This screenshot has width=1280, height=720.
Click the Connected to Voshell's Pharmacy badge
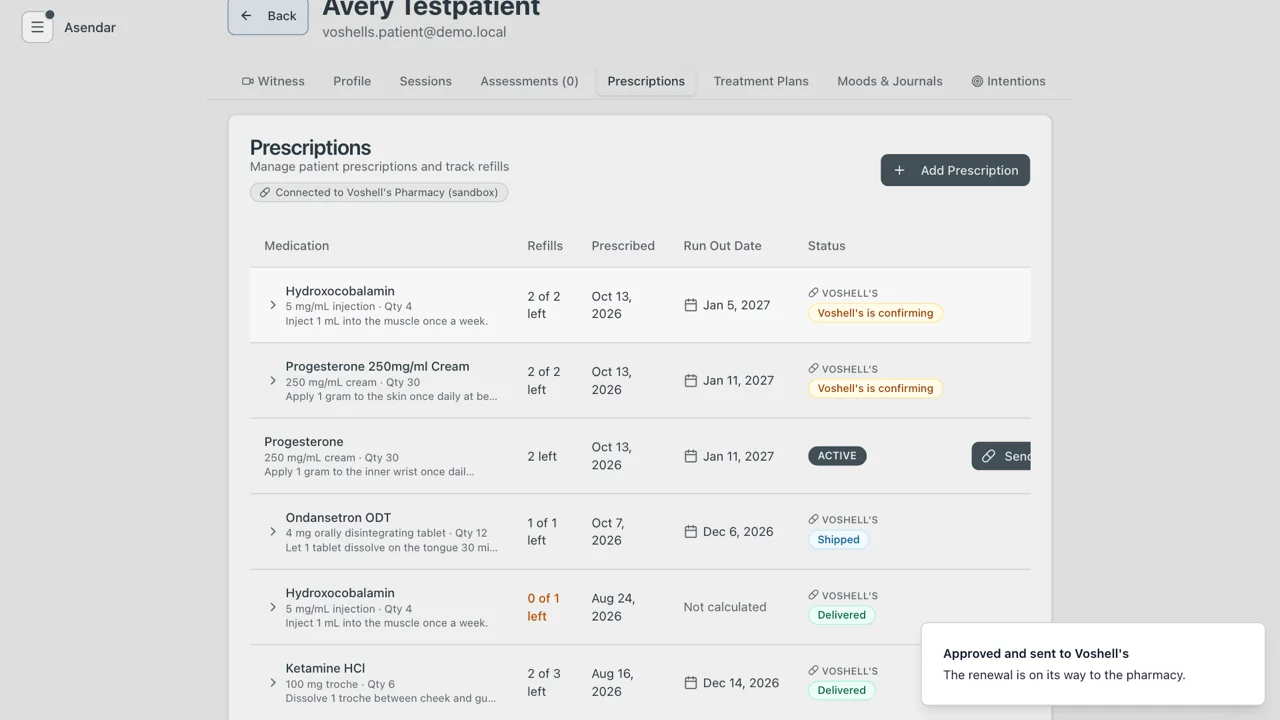379,192
